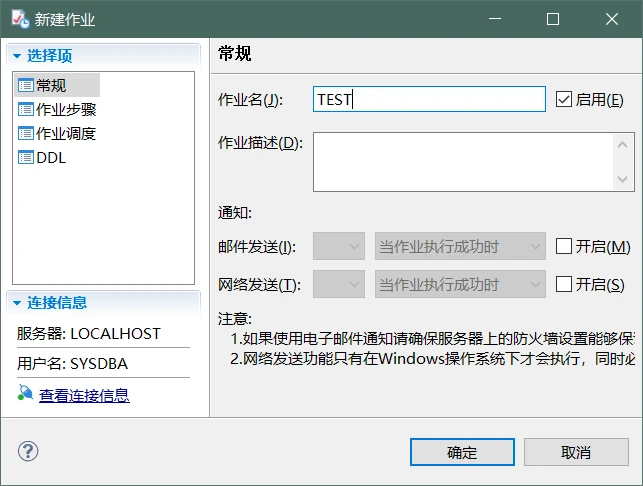
Task: Click the note line about 电子邮件通知
Action: tap(433, 339)
